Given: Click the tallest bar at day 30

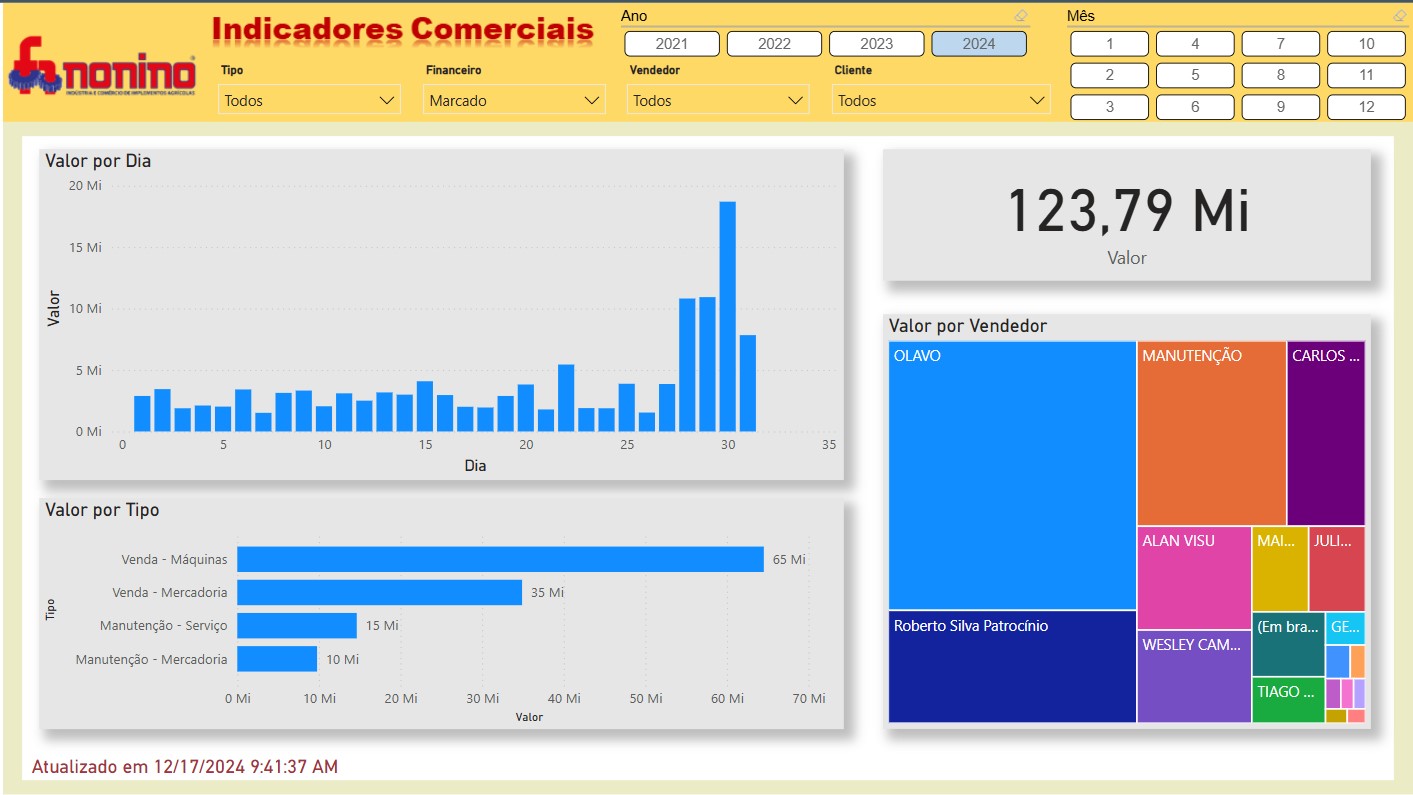Looking at the screenshot, I should (727, 316).
